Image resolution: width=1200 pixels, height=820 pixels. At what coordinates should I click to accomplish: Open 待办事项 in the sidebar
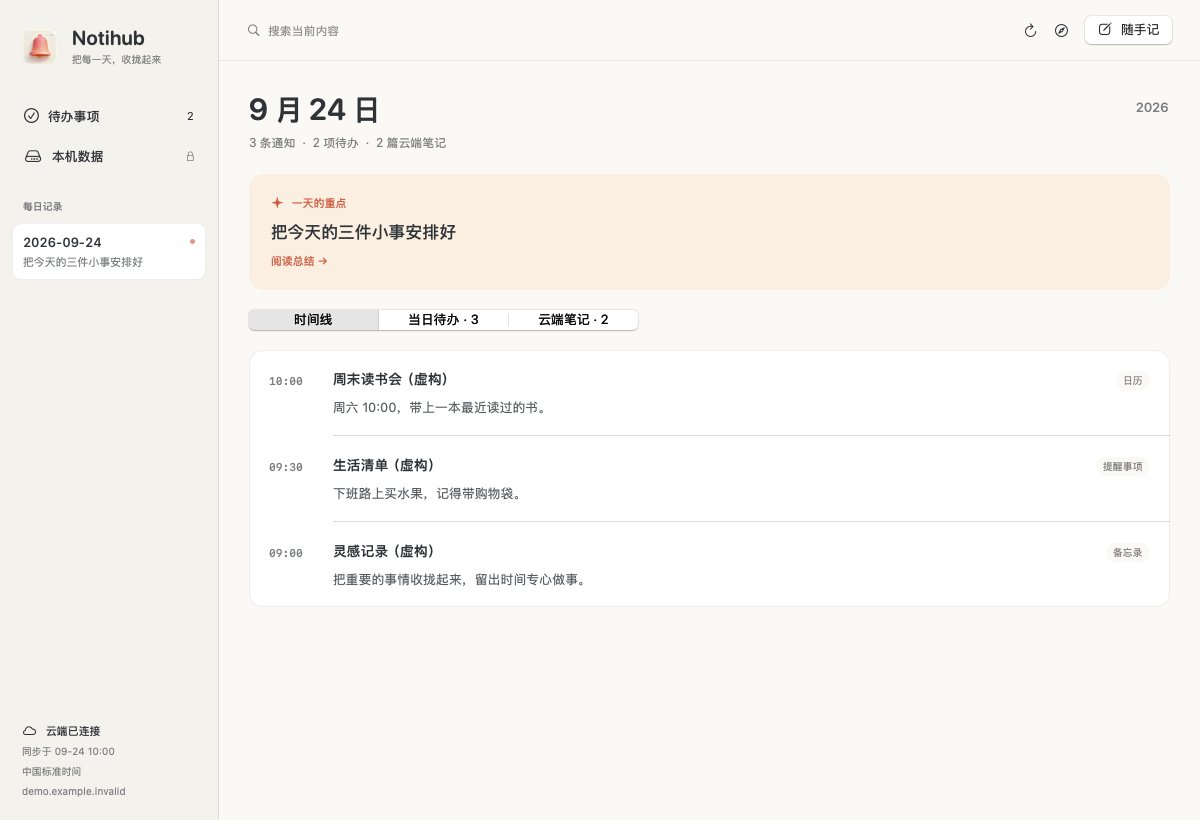pos(109,116)
